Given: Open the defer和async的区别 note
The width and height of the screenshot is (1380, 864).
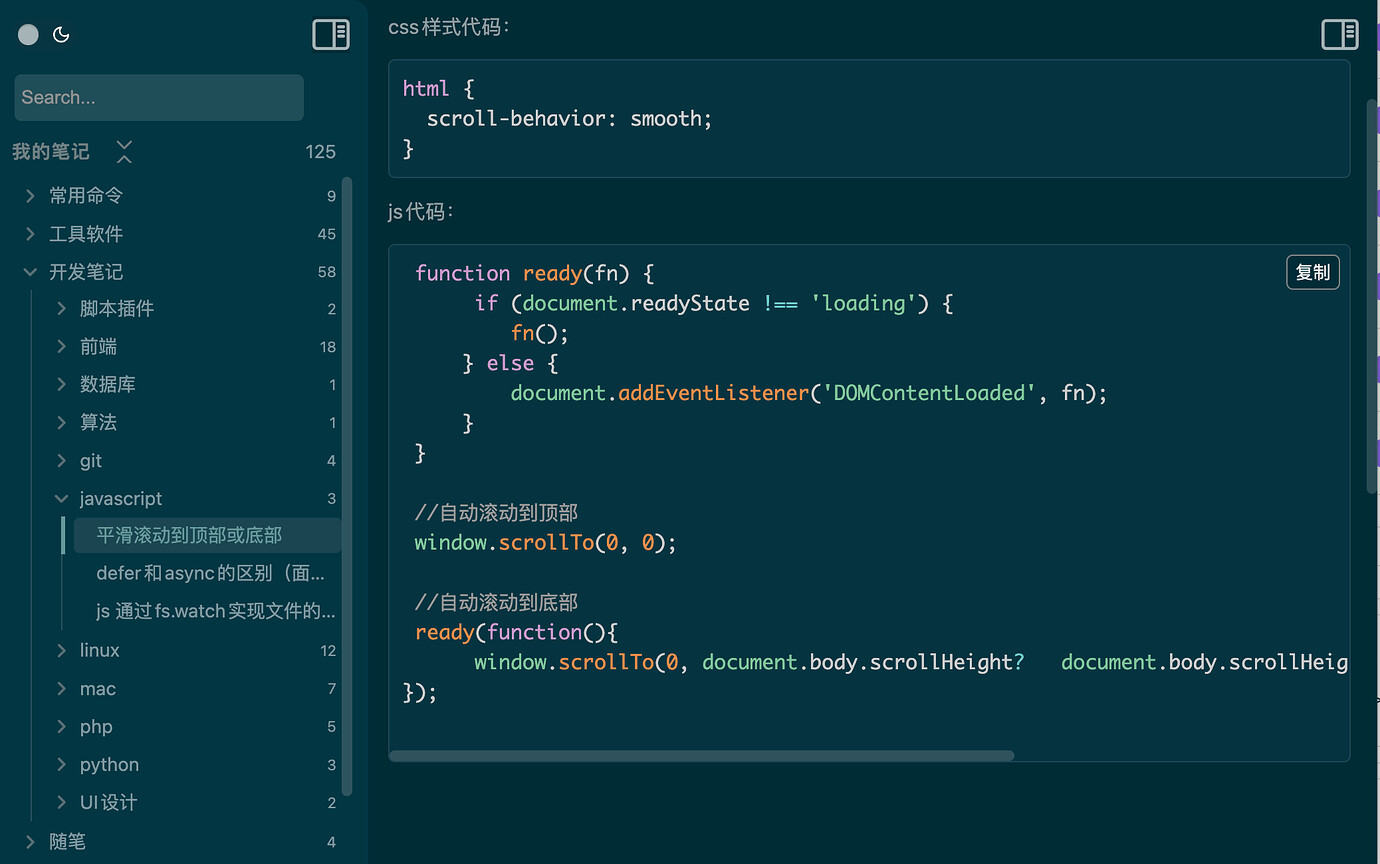Looking at the screenshot, I should pos(210,573).
